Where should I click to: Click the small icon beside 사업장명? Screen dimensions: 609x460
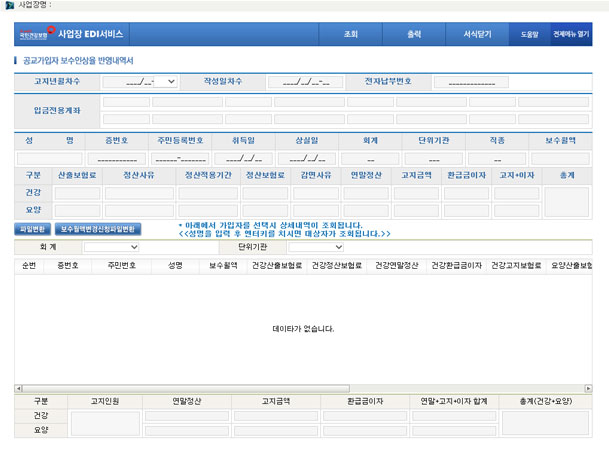tap(10, 5)
